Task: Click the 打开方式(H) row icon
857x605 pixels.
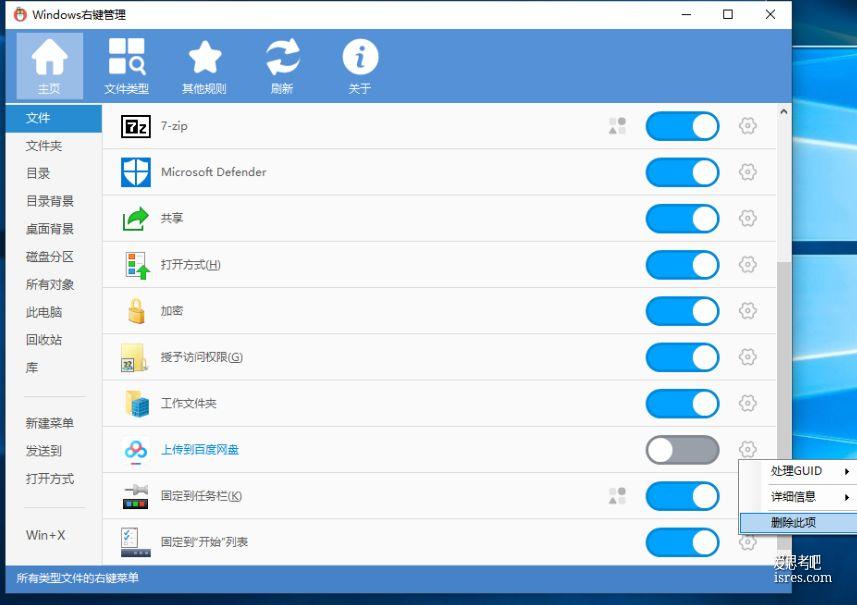Action: [137, 265]
